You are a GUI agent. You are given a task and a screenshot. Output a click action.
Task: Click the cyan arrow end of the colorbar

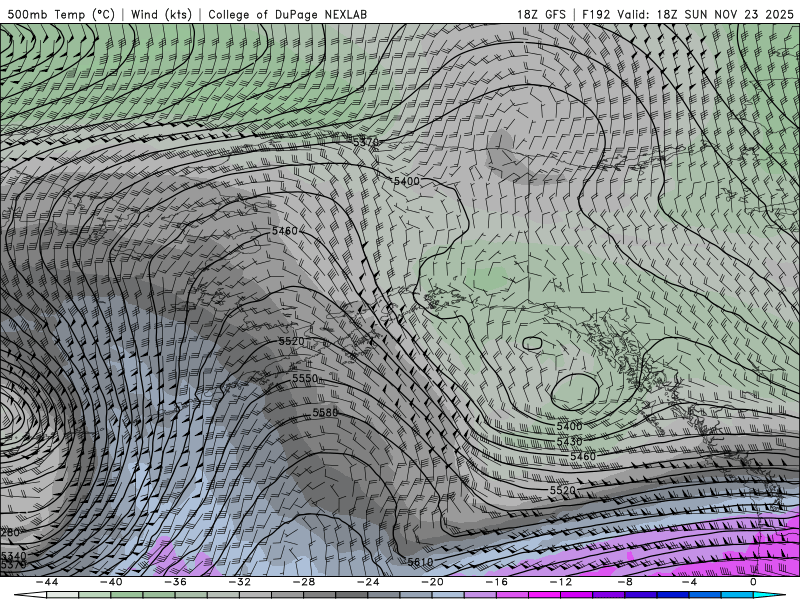pyautogui.click(x=770, y=595)
